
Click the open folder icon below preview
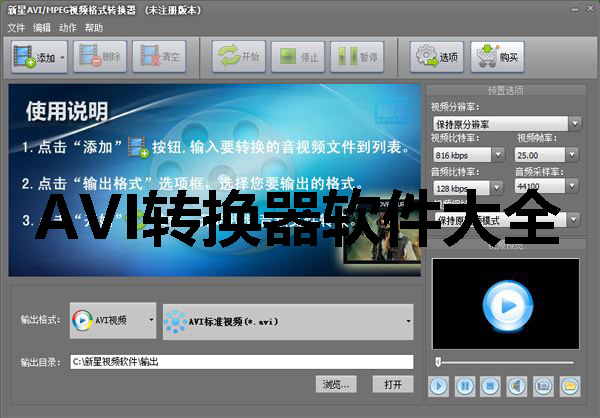coord(570,386)
